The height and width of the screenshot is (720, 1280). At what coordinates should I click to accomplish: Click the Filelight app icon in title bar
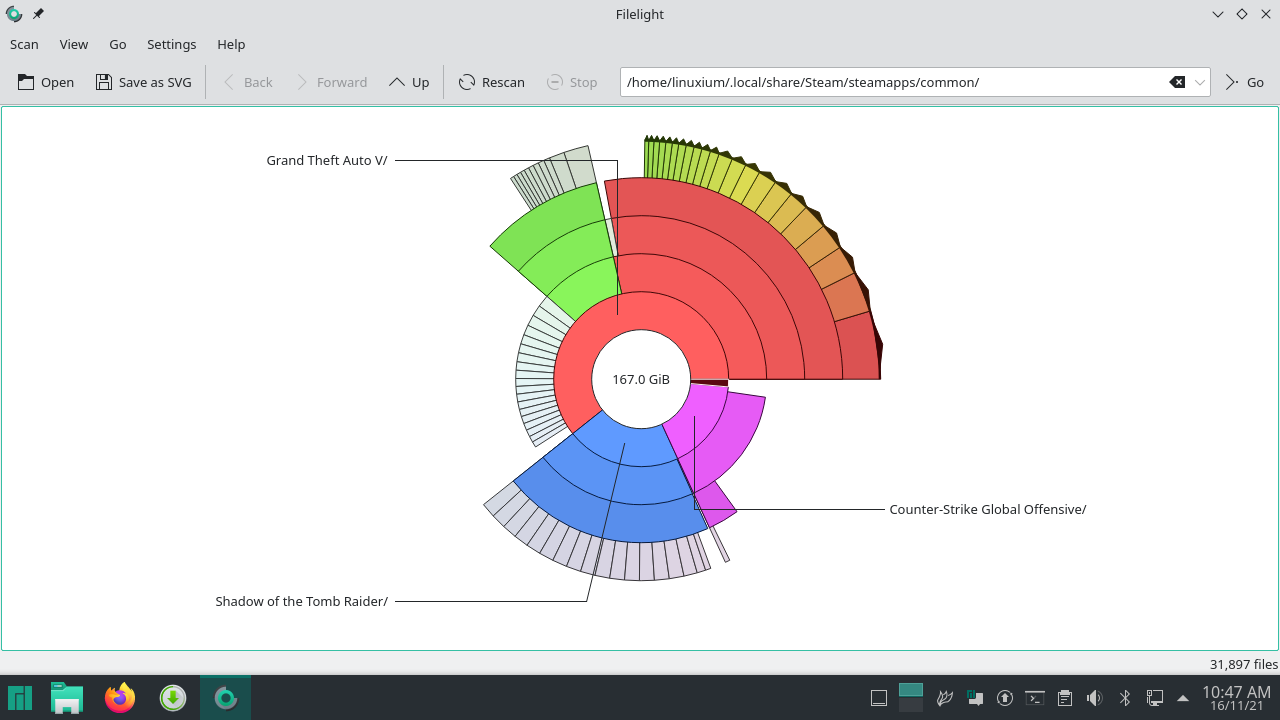coord(14,14)
